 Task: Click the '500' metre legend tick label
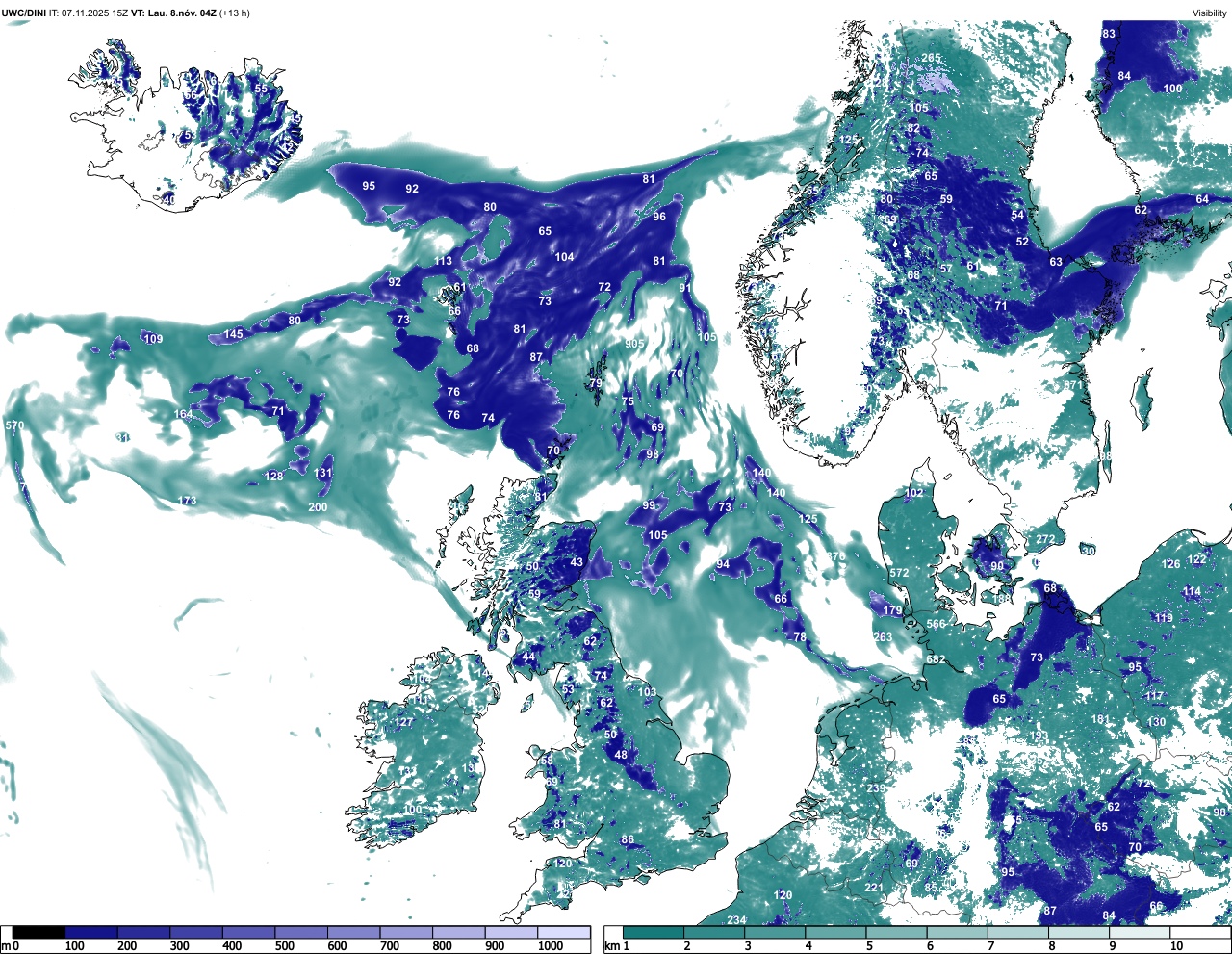[x=285, y=946]
